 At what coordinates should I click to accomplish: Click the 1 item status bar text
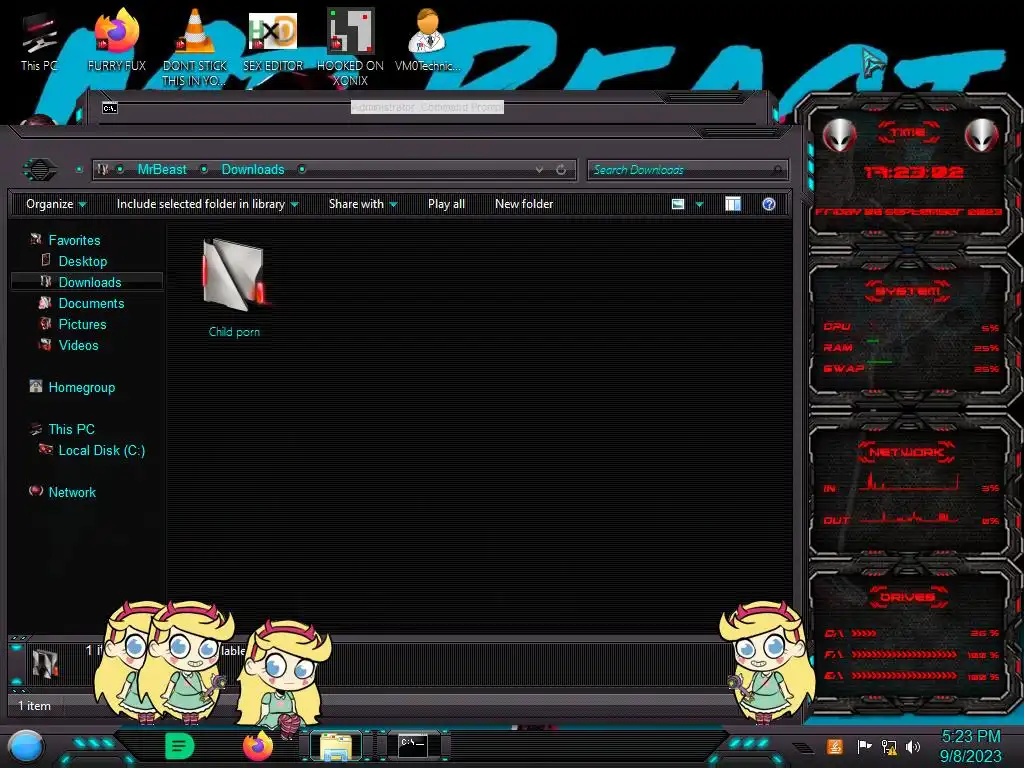[x=35, y=706]
